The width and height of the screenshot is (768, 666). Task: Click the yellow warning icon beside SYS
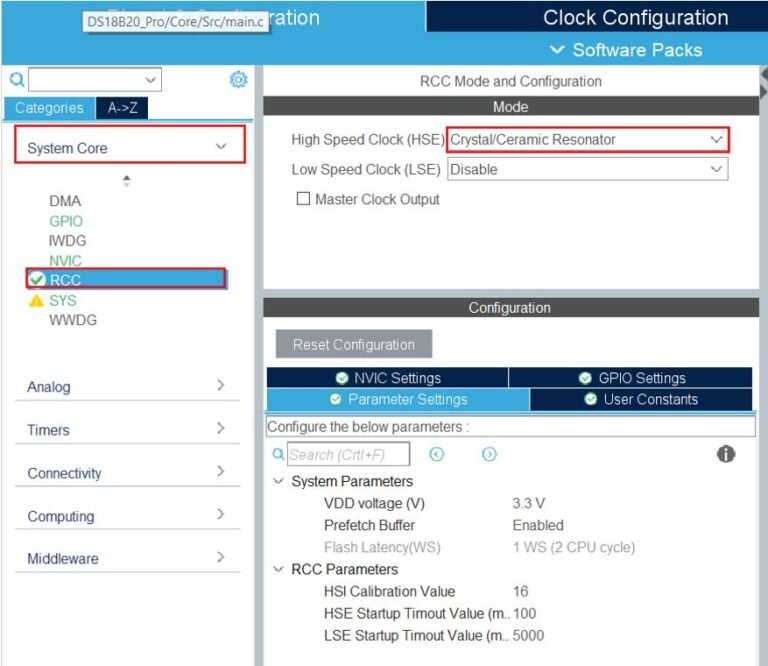37,300
